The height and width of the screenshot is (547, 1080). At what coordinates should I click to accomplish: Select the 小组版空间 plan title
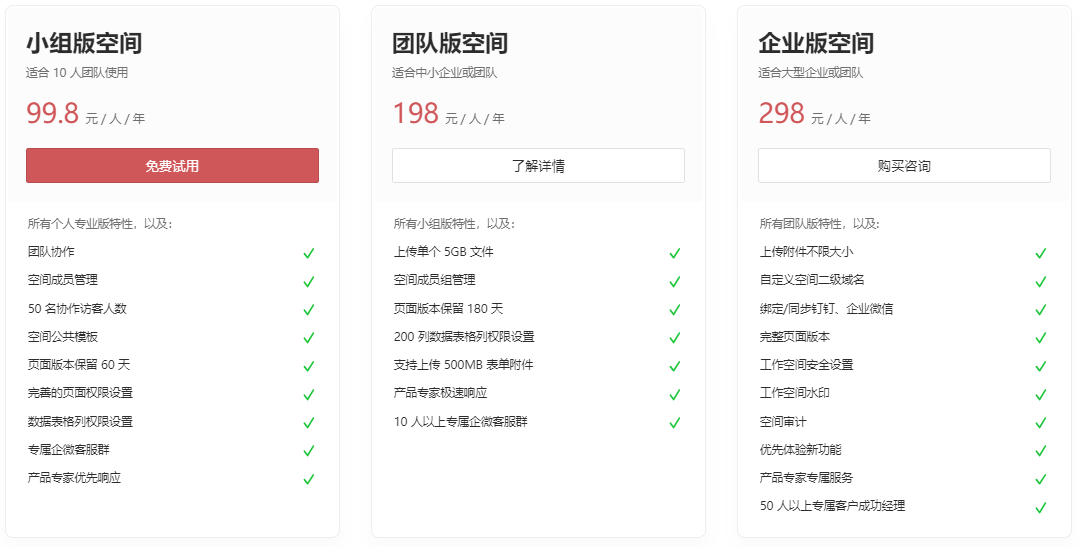[x=84, y=43]
